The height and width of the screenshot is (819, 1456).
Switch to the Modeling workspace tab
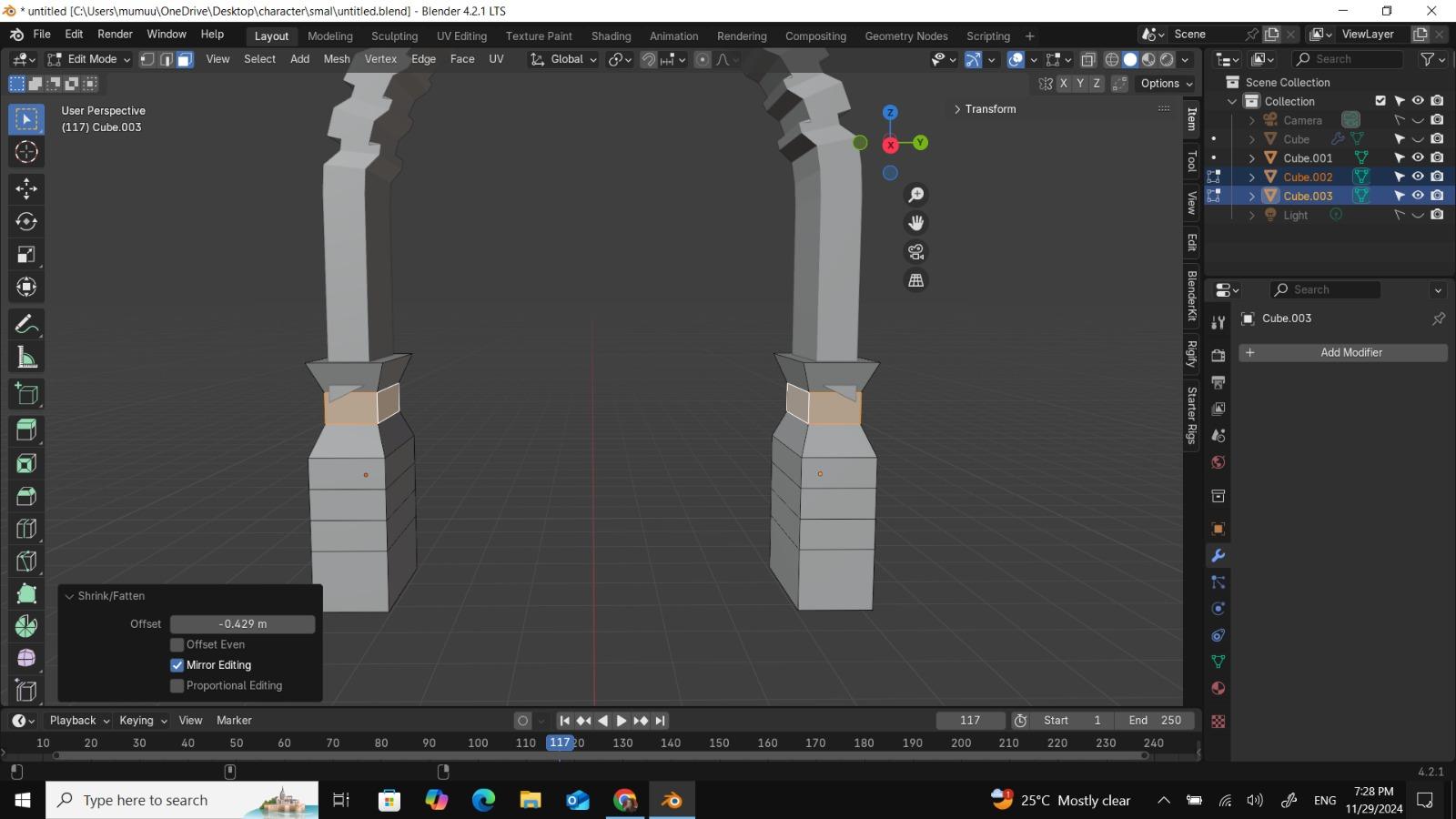tap(330, 36)
